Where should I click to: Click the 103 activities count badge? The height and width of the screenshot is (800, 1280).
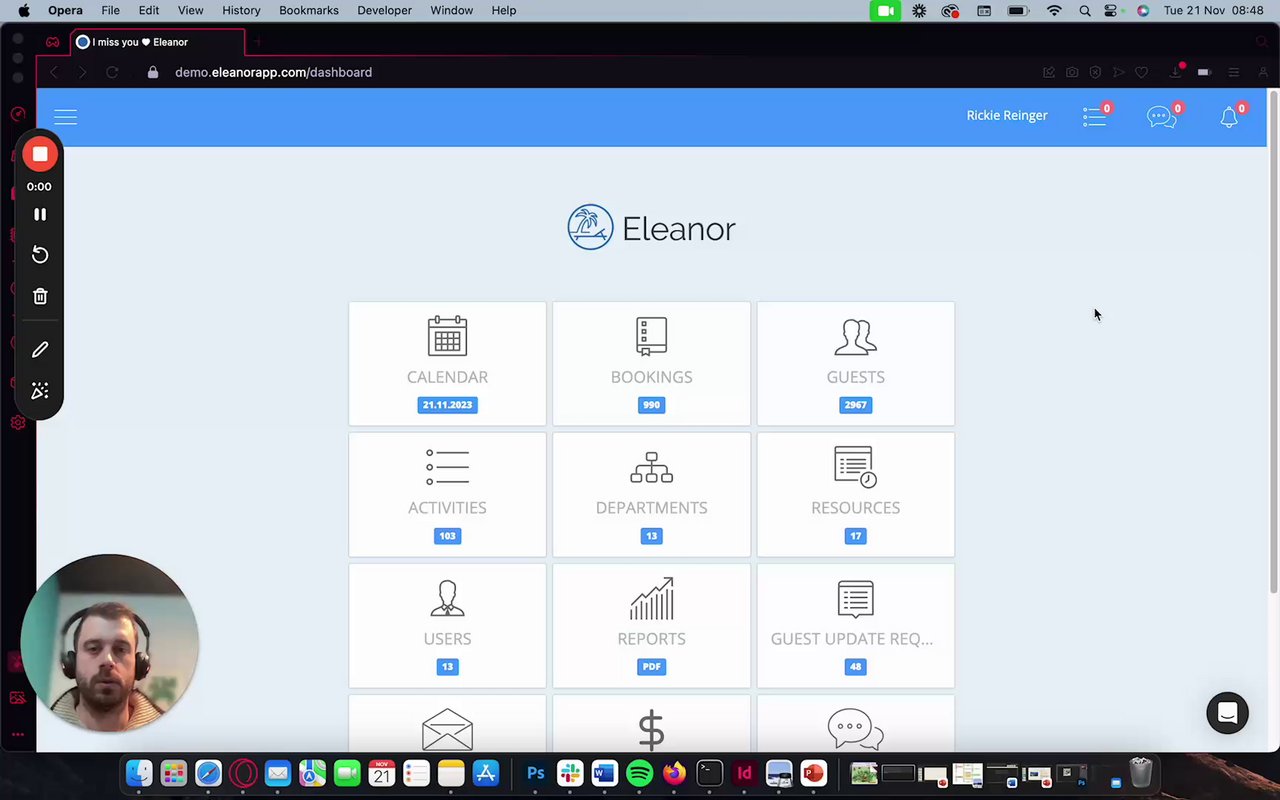pos(447,536)
